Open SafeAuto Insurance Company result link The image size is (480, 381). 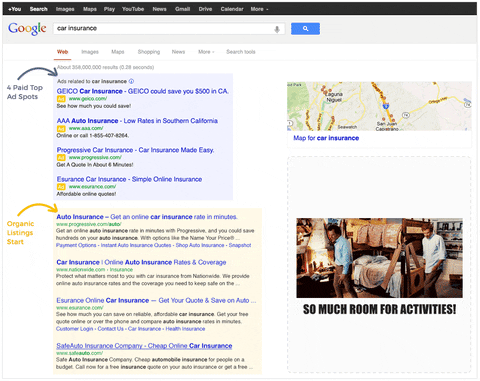pos(144,346)
